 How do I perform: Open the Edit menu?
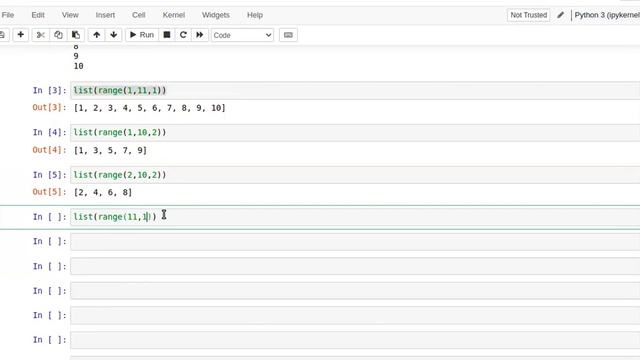tap(38, 15)
